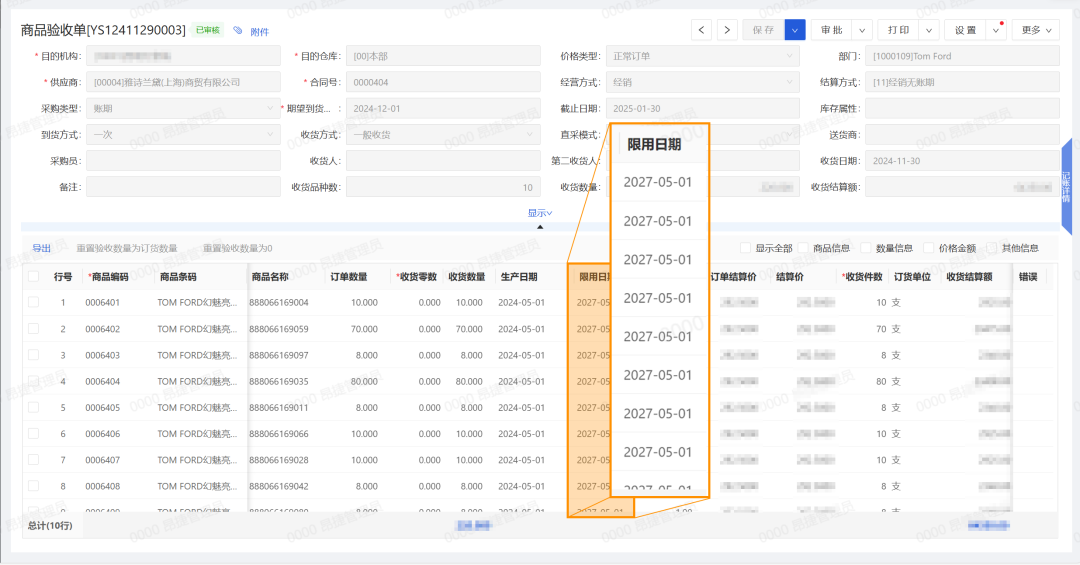Open the blue save dropdown arrow
The image size is (1080, 565).
click(x=795, y=30)
